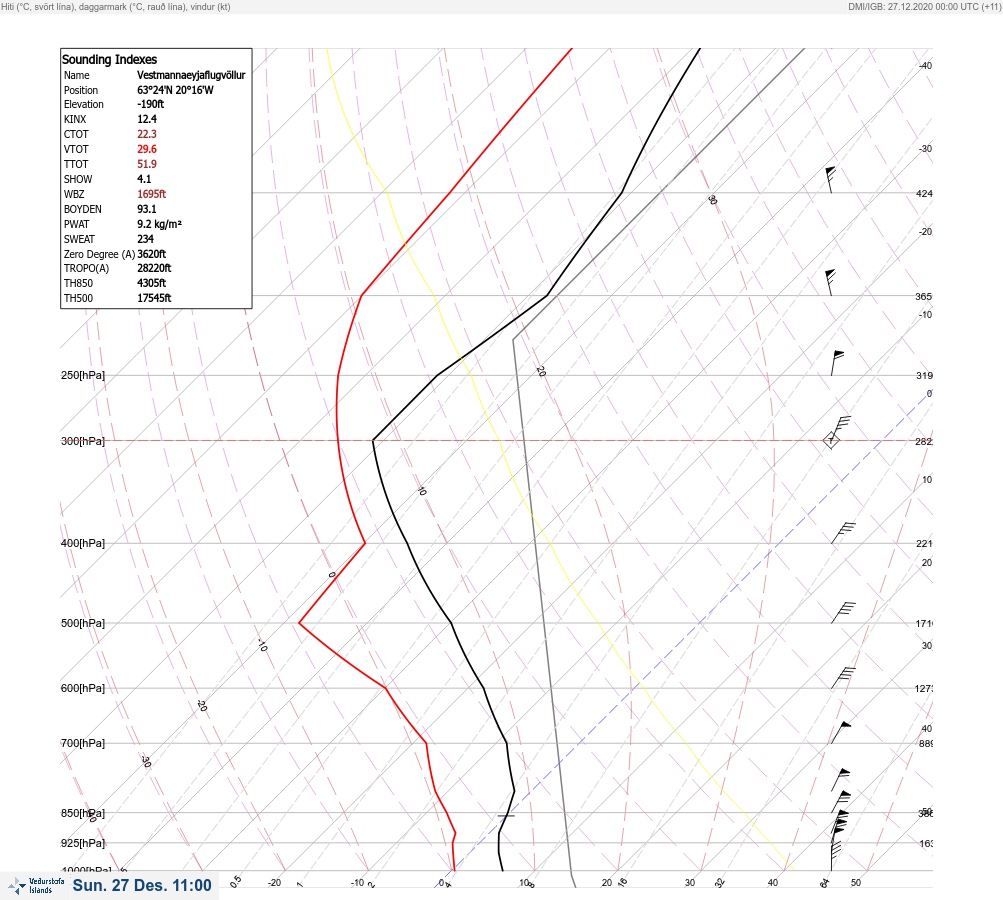
Task: Click the diamond wind marker at 300 hPa
Action: click(831, 440)
